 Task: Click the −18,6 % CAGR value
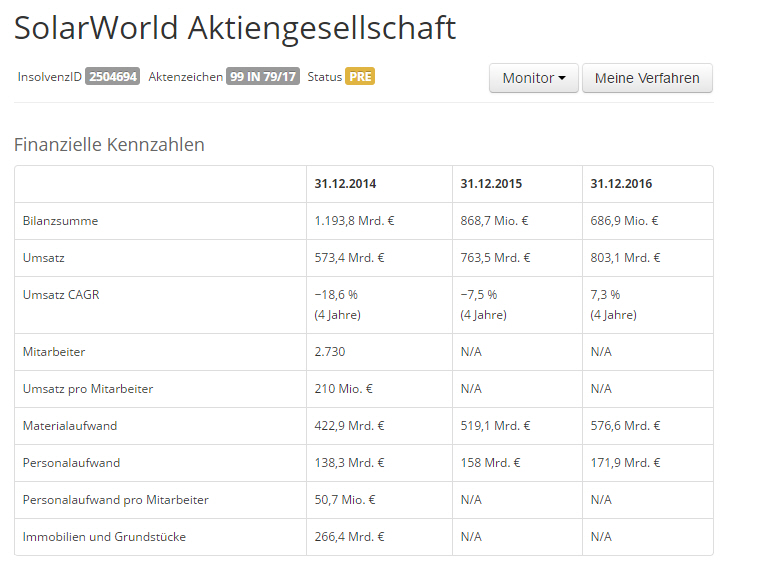tap(336, 295)
